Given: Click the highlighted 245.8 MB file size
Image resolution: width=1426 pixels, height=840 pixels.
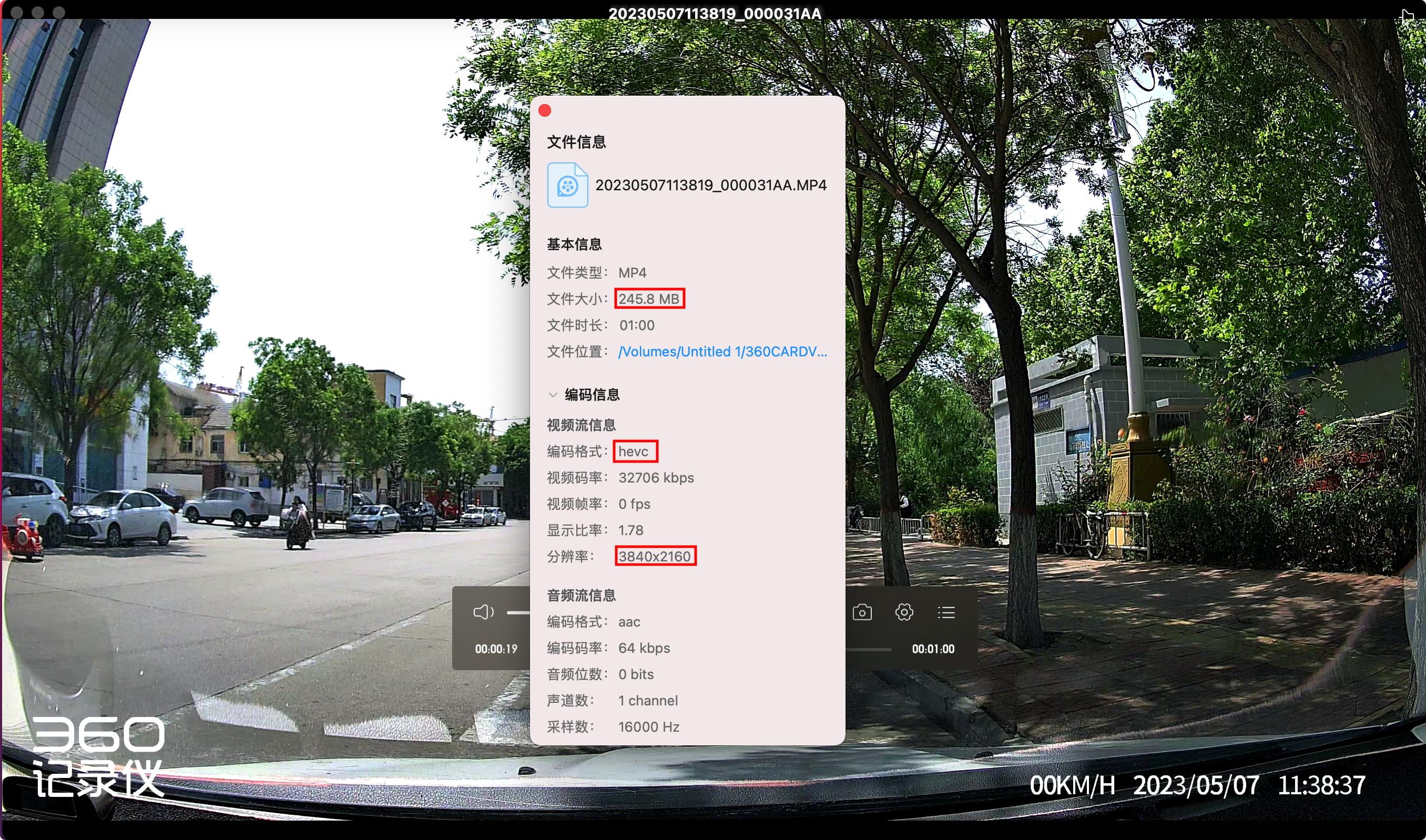Looking at the screenshot, I should point(650,299).
